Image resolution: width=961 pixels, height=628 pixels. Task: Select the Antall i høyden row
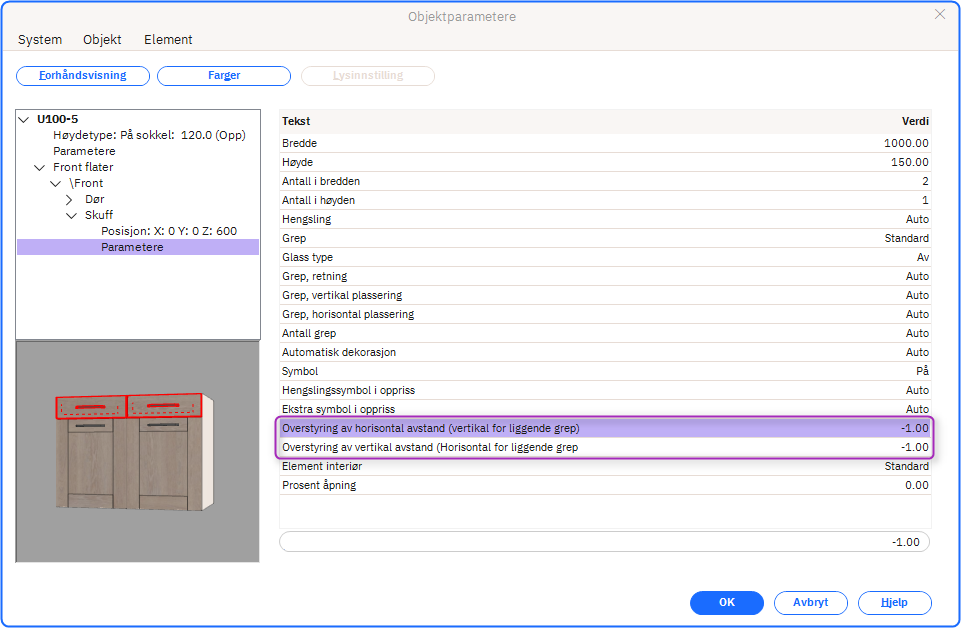click(605, 200)
